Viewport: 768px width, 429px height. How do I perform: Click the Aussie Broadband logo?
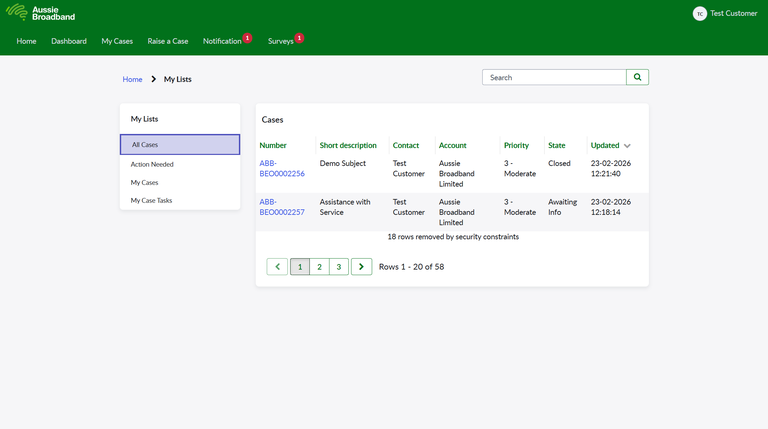tap(39, 13)
